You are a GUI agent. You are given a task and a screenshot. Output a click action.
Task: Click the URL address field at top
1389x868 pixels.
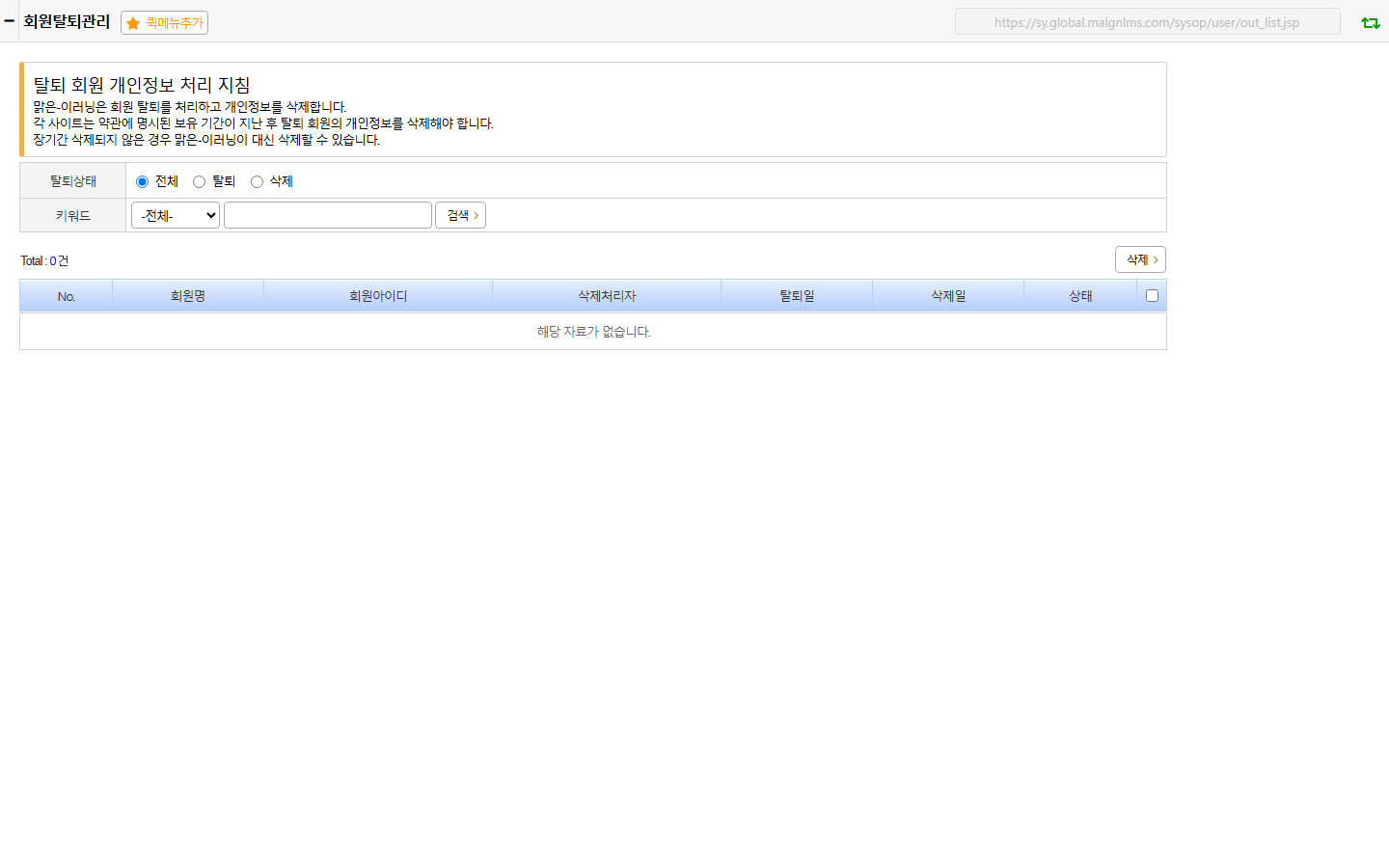[x=1147, y=22]
